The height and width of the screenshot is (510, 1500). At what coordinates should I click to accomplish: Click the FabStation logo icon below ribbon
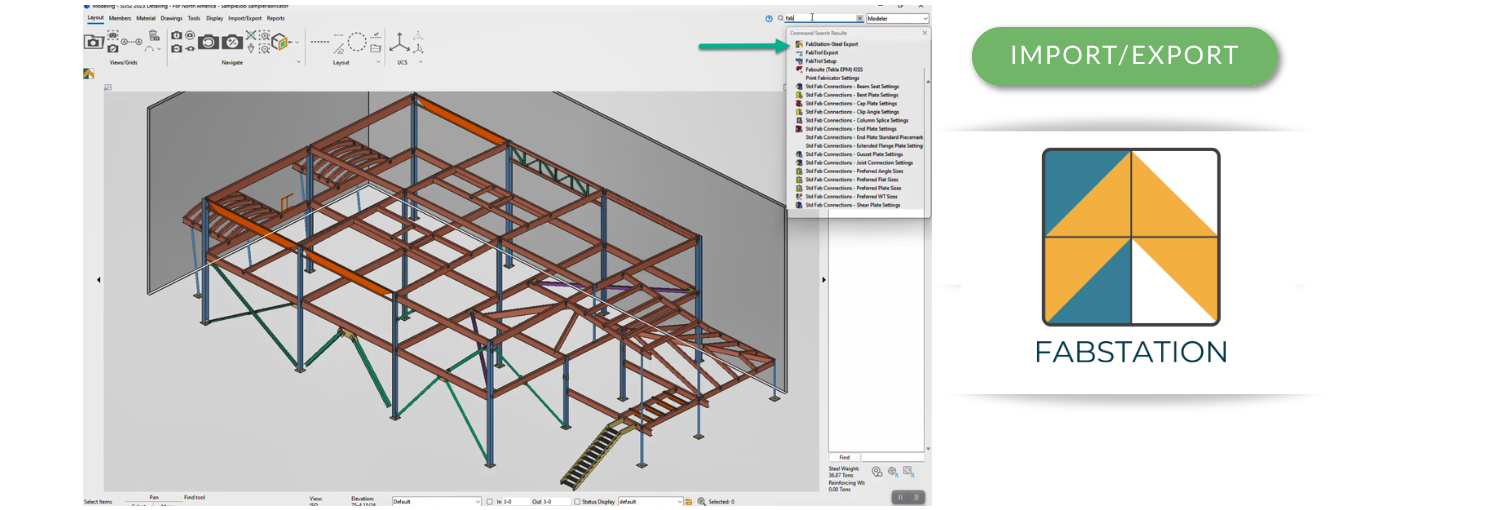[x=89, y=73]
